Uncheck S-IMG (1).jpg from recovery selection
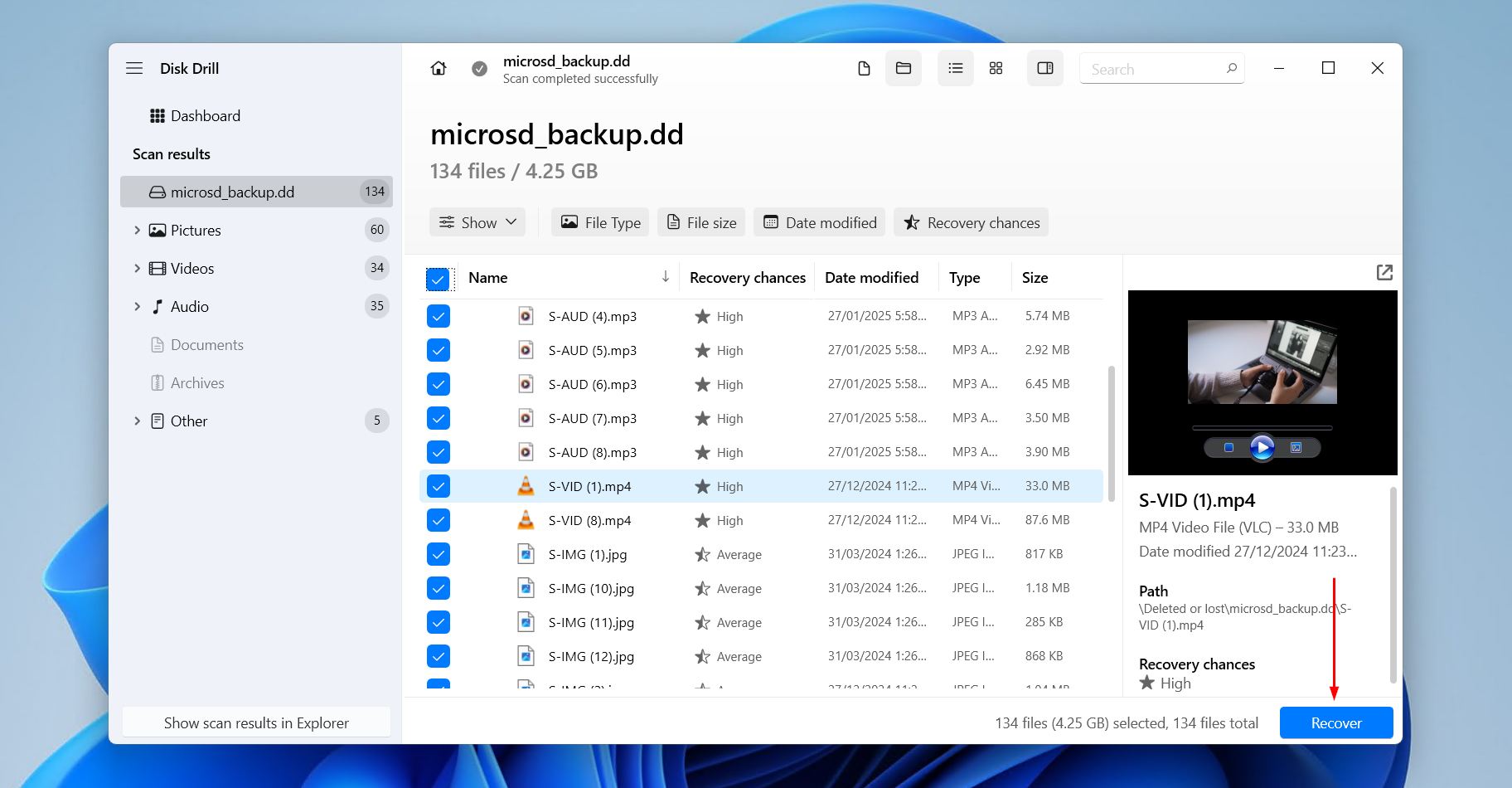The image size is (1512, 788). pyautogui.click(x=439, y=553)
